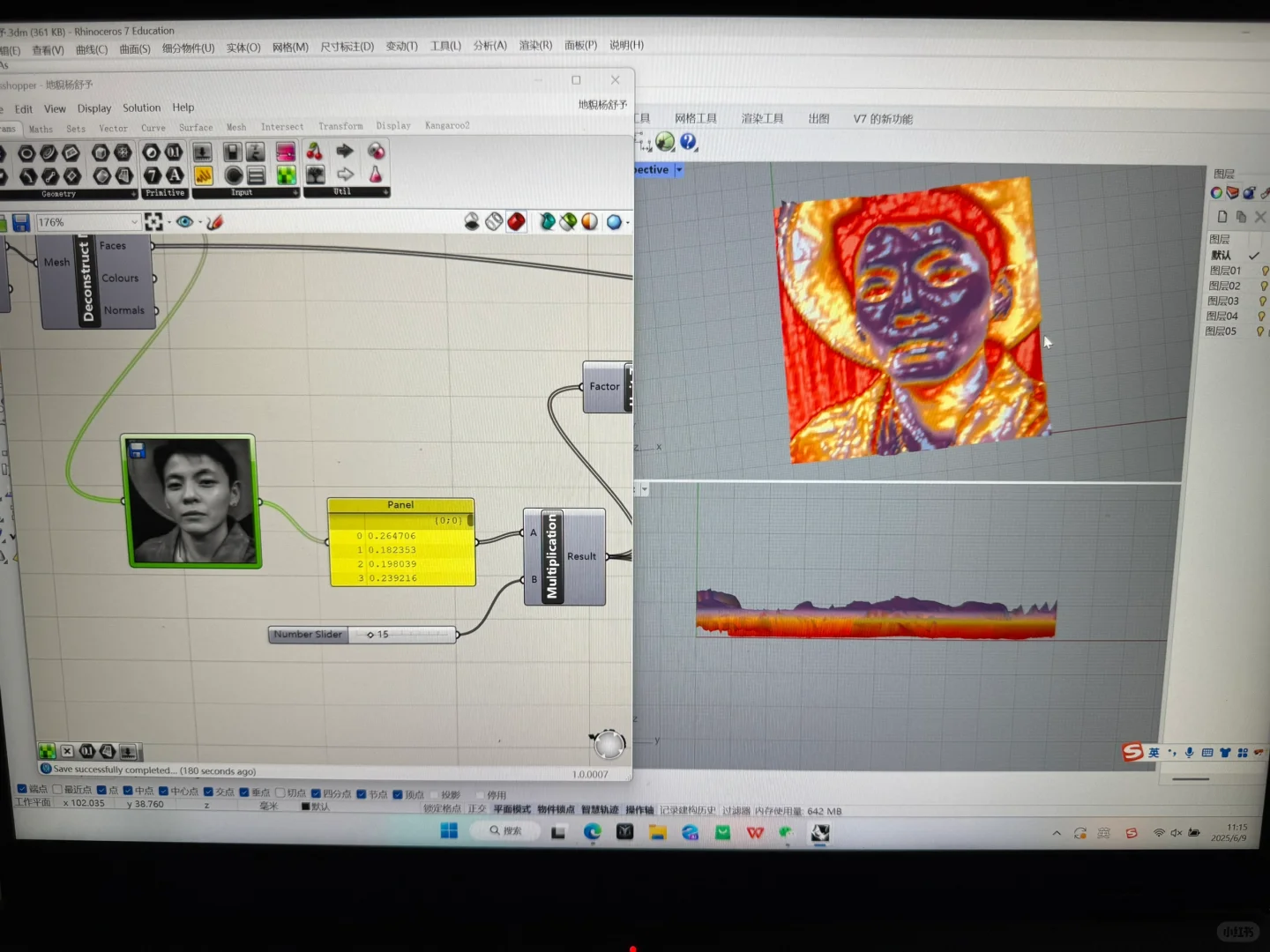Show hidden icons in the system tray
The width and height of the screenshot is (1270, 952).
(x=1057, y=833)
